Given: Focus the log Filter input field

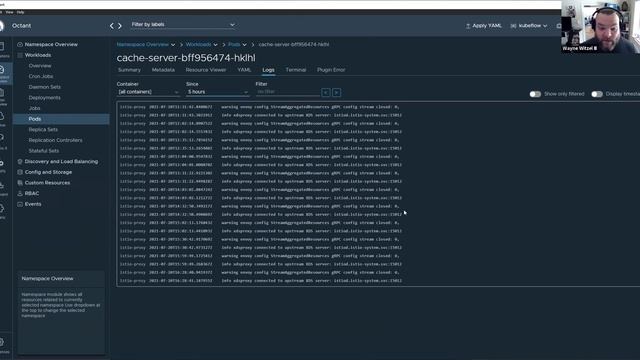Looking at the screenshot, I should [x=287, y=92].
